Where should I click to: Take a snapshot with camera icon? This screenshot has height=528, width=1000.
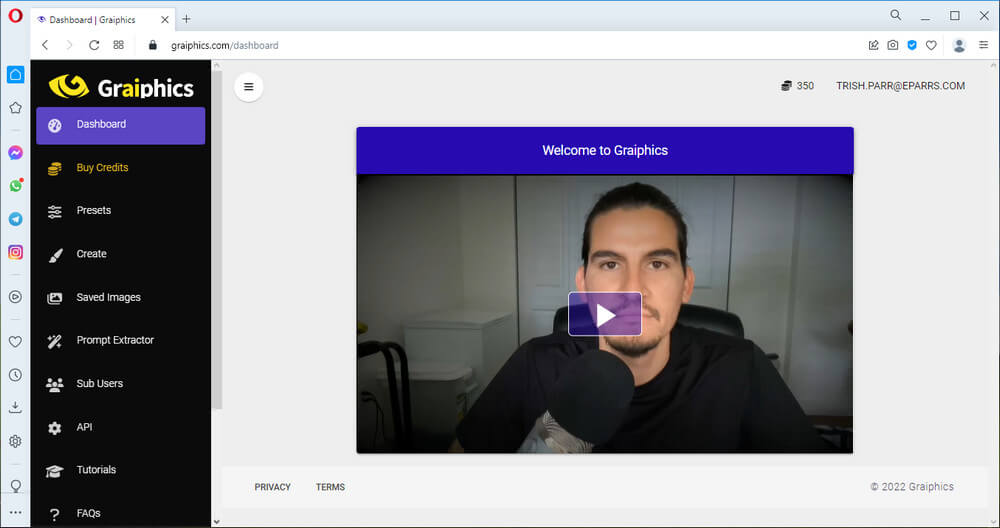[x=893, y=45]
